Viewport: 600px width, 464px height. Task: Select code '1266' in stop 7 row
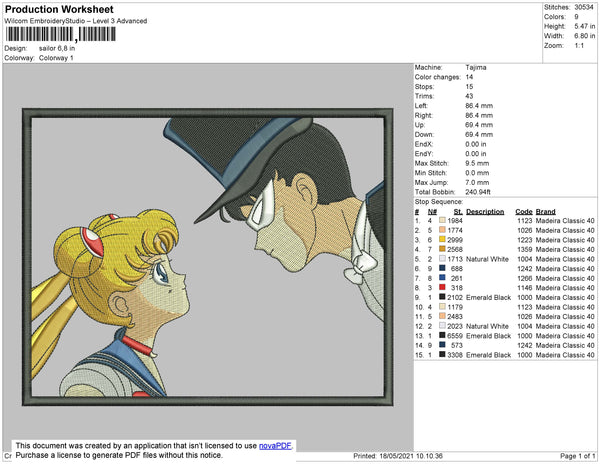pyautogui.click(x=525, y=278)
